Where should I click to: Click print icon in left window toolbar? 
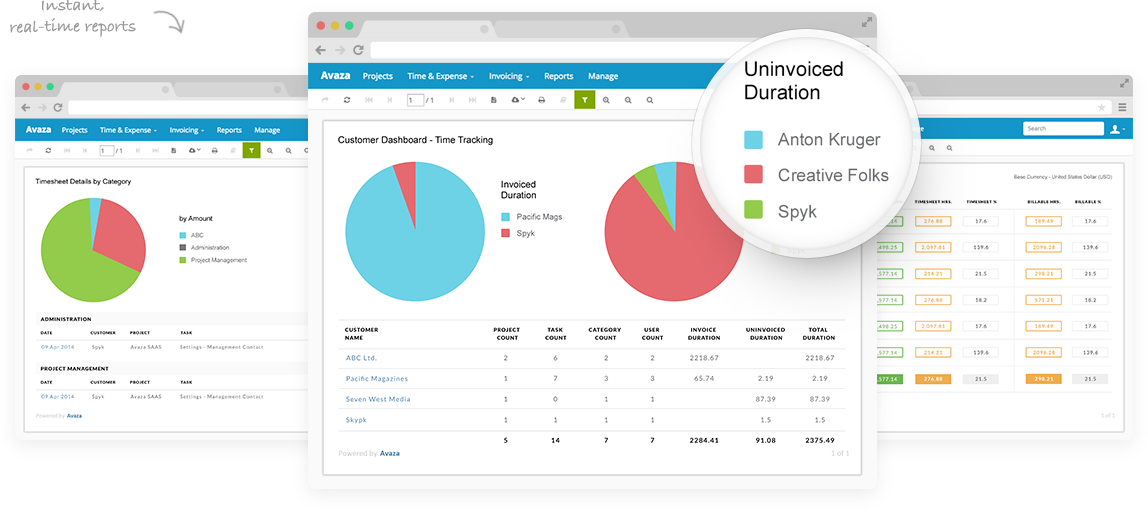click(x=215, y=150)
